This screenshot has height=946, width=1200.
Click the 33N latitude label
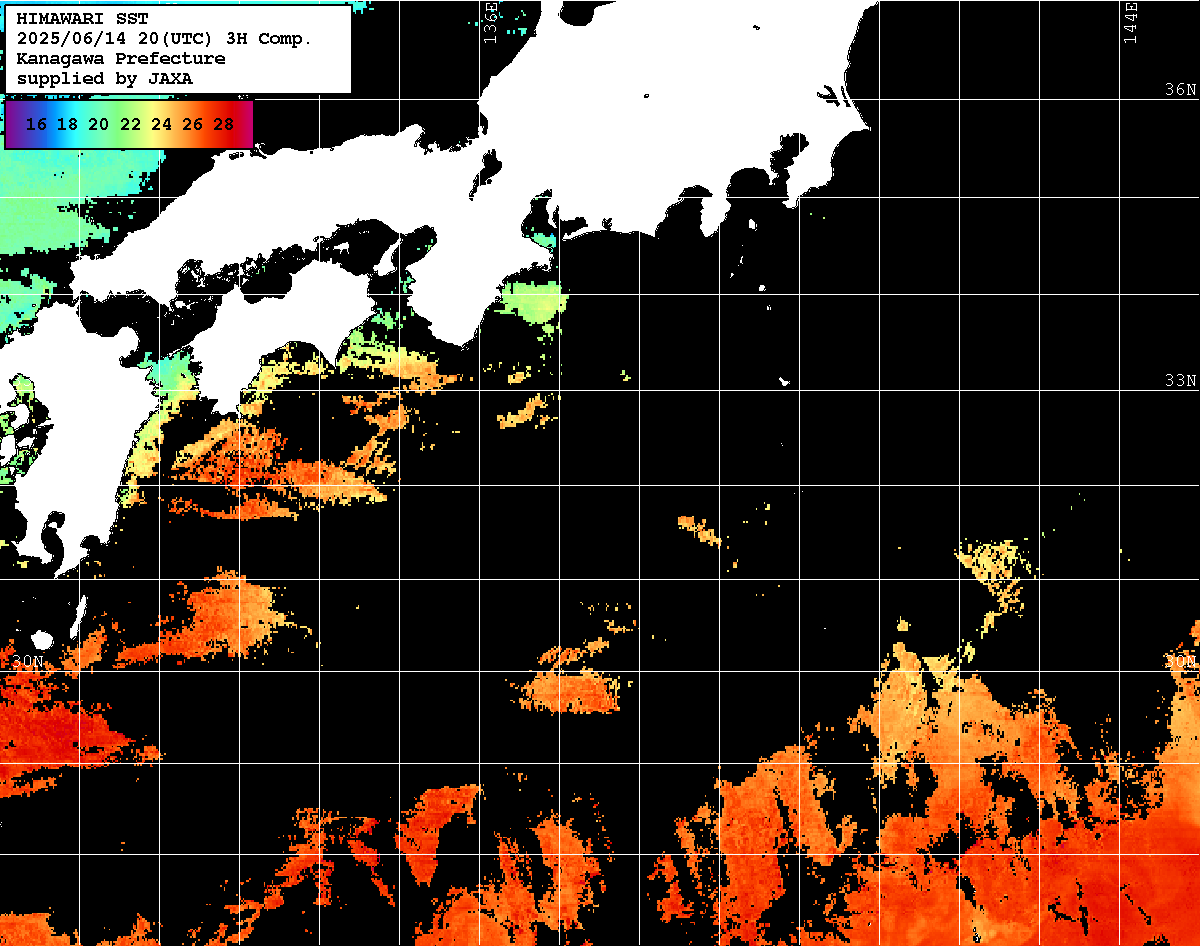[1181, 381]
